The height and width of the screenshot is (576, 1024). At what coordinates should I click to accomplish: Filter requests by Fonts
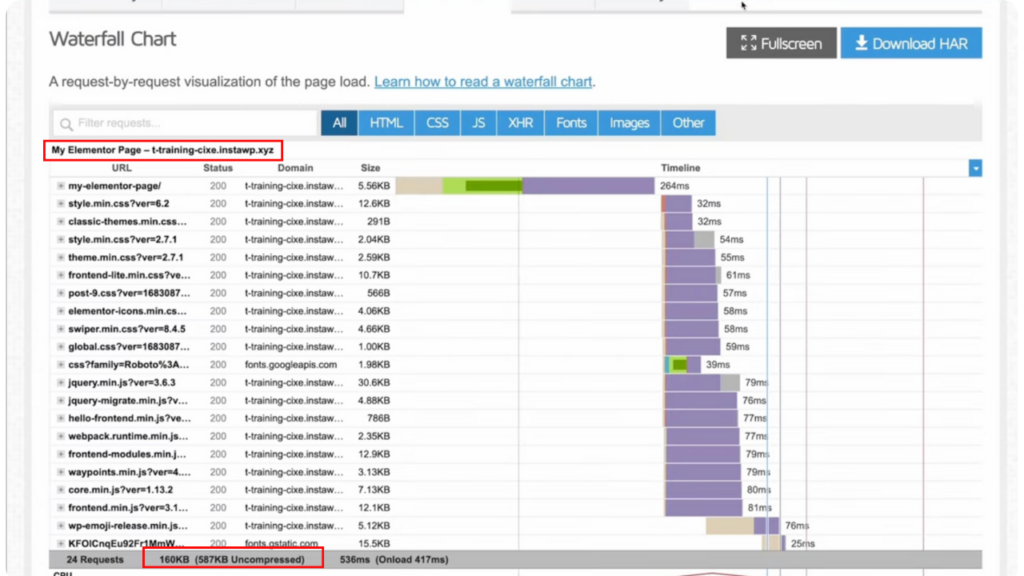[x=571, y=123]
